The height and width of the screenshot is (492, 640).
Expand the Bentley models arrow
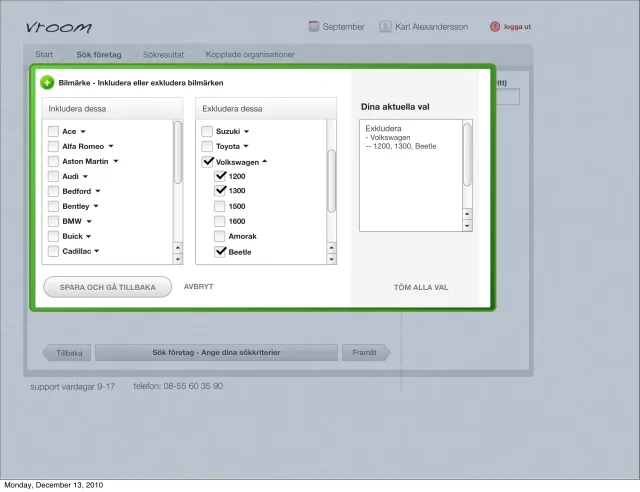[96, 206]
